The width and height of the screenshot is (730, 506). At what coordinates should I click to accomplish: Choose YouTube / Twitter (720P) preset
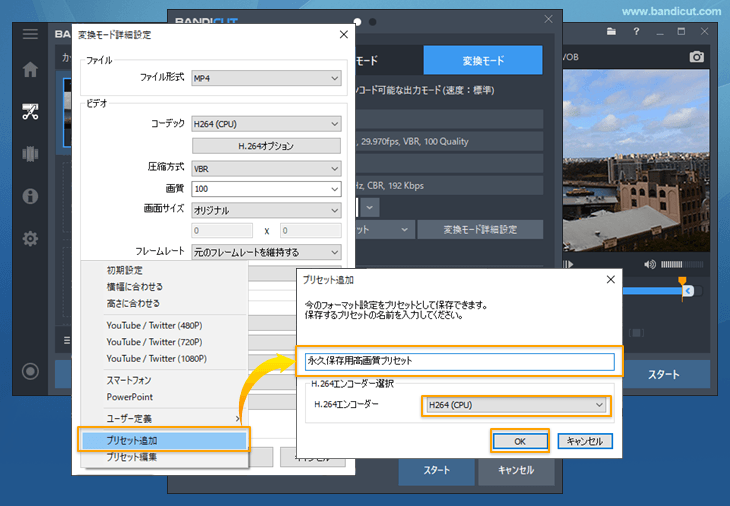coord(164,342)
